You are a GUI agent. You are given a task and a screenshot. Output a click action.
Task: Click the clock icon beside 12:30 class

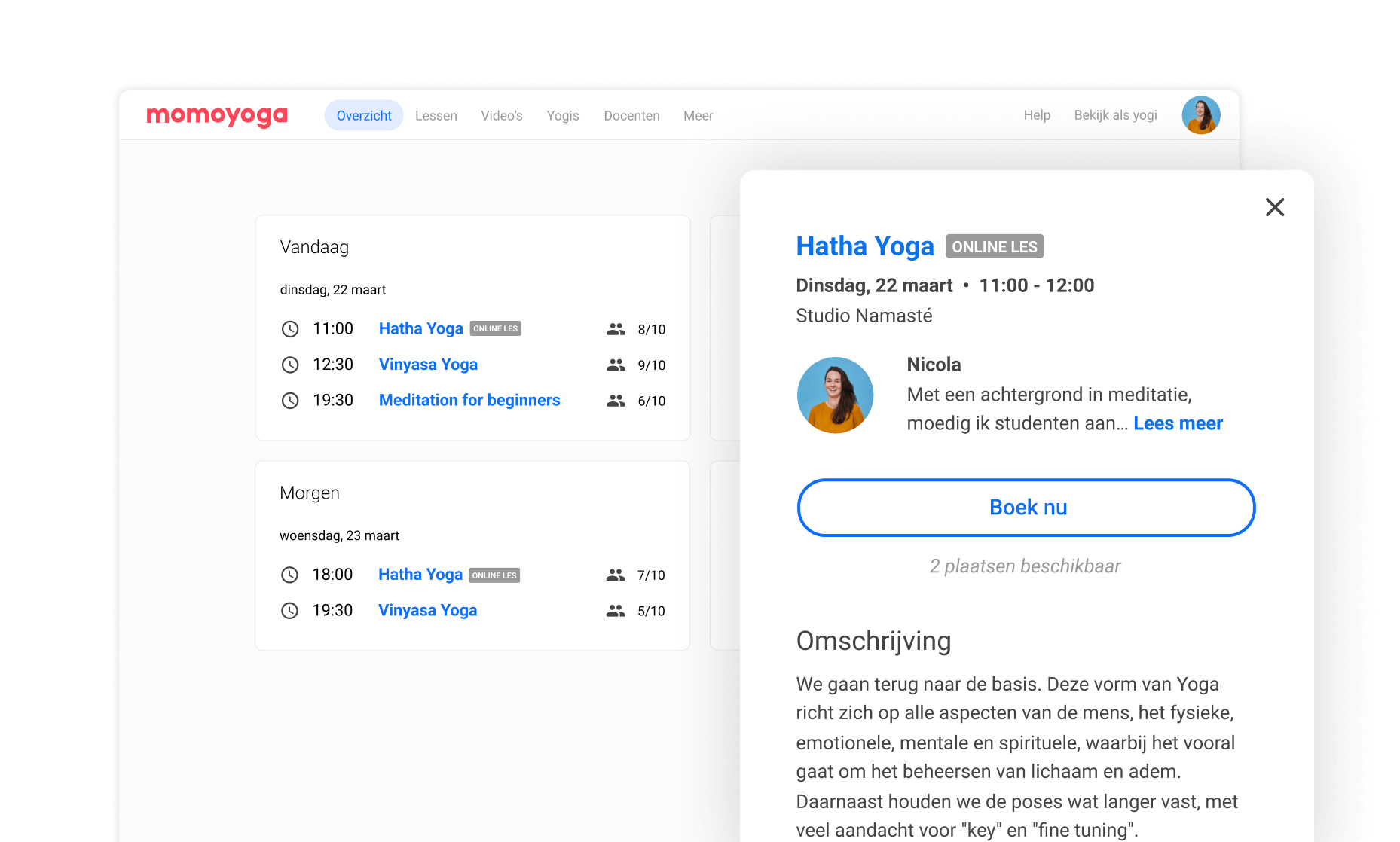(x=290, y=365)
